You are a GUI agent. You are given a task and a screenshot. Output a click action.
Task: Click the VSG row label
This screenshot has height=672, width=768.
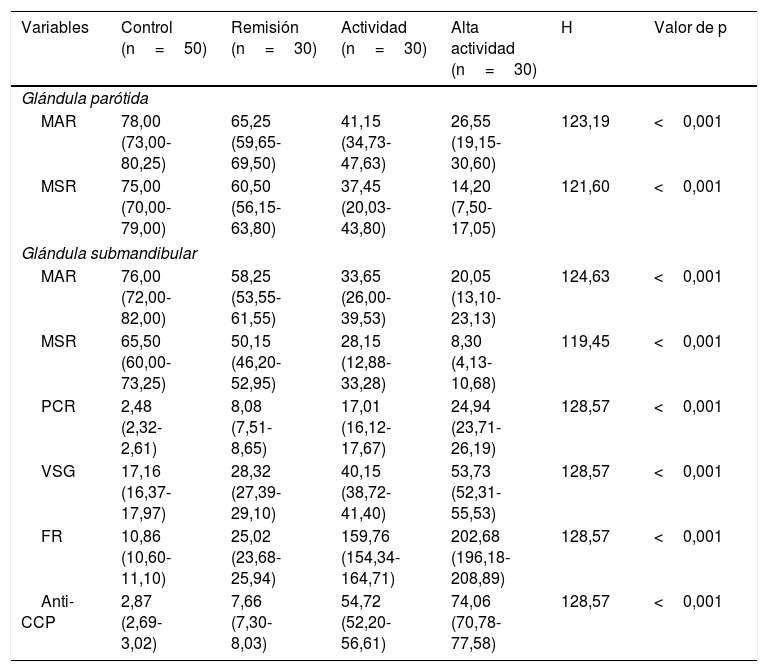tap(58, 471)
